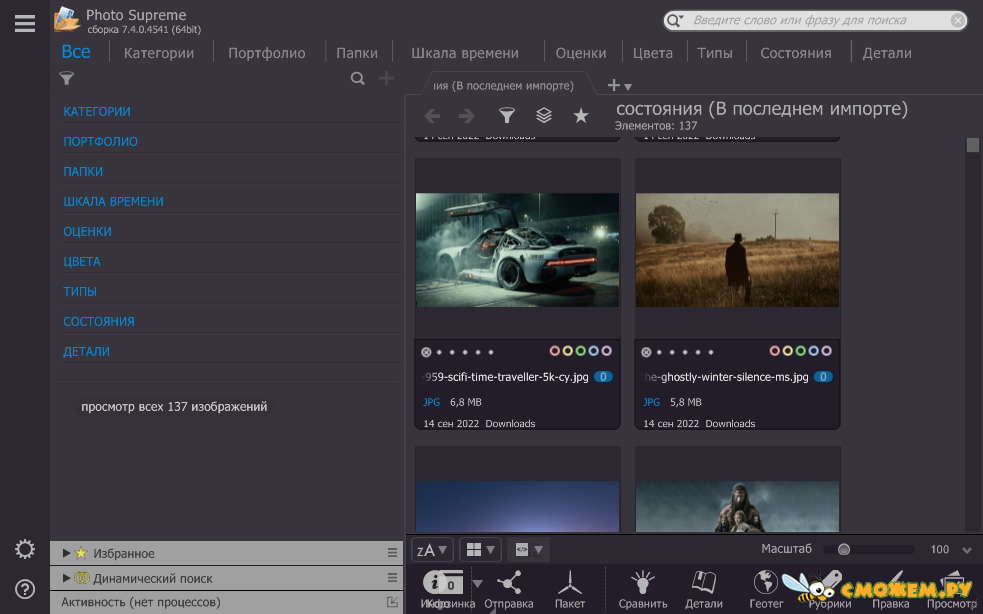983x614 pixels.
Task: Open the Геотег globe tool
Action: click(x=766, y=590)
